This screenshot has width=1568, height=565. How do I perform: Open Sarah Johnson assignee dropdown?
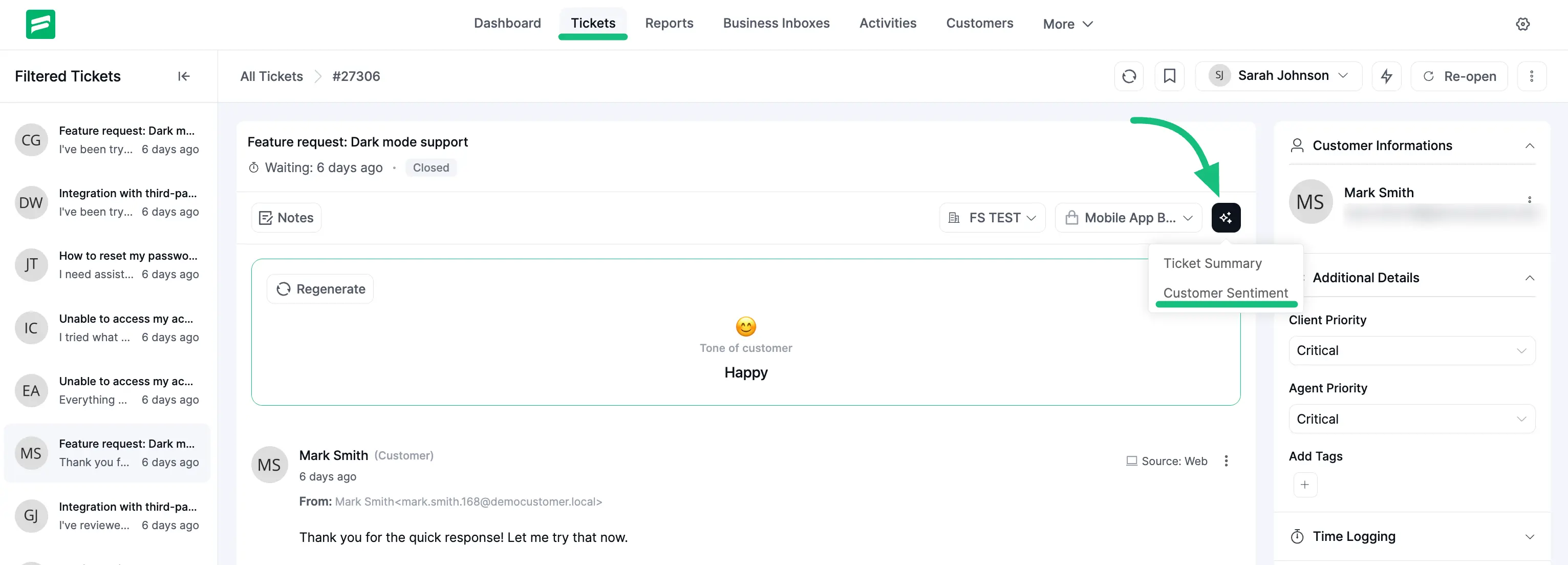tap(1278, 76)
